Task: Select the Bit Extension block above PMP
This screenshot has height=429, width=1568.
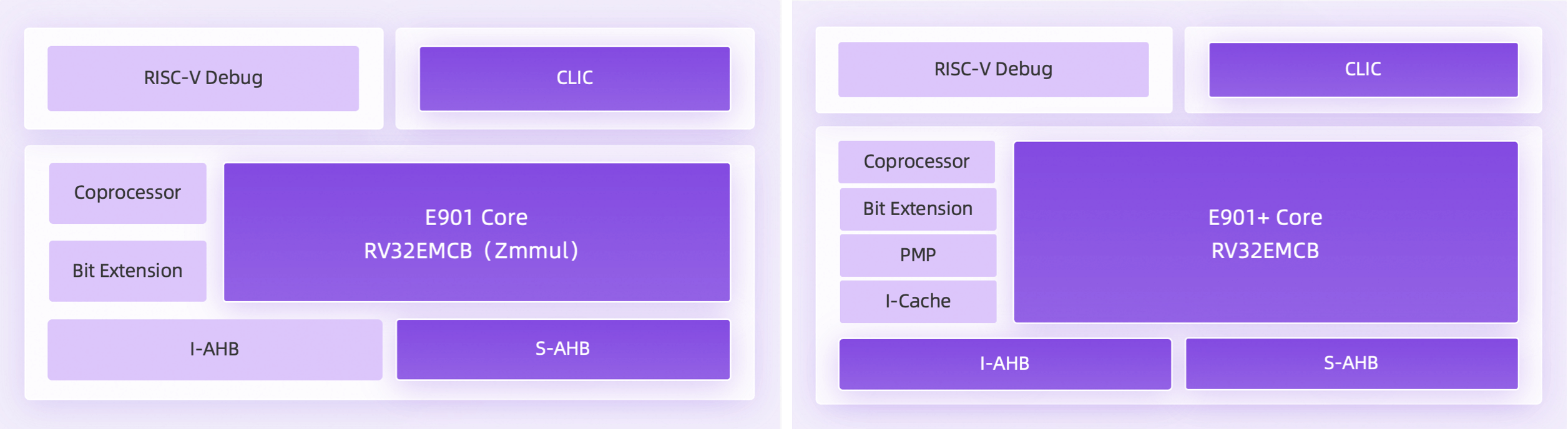Action: pos(918,210)
